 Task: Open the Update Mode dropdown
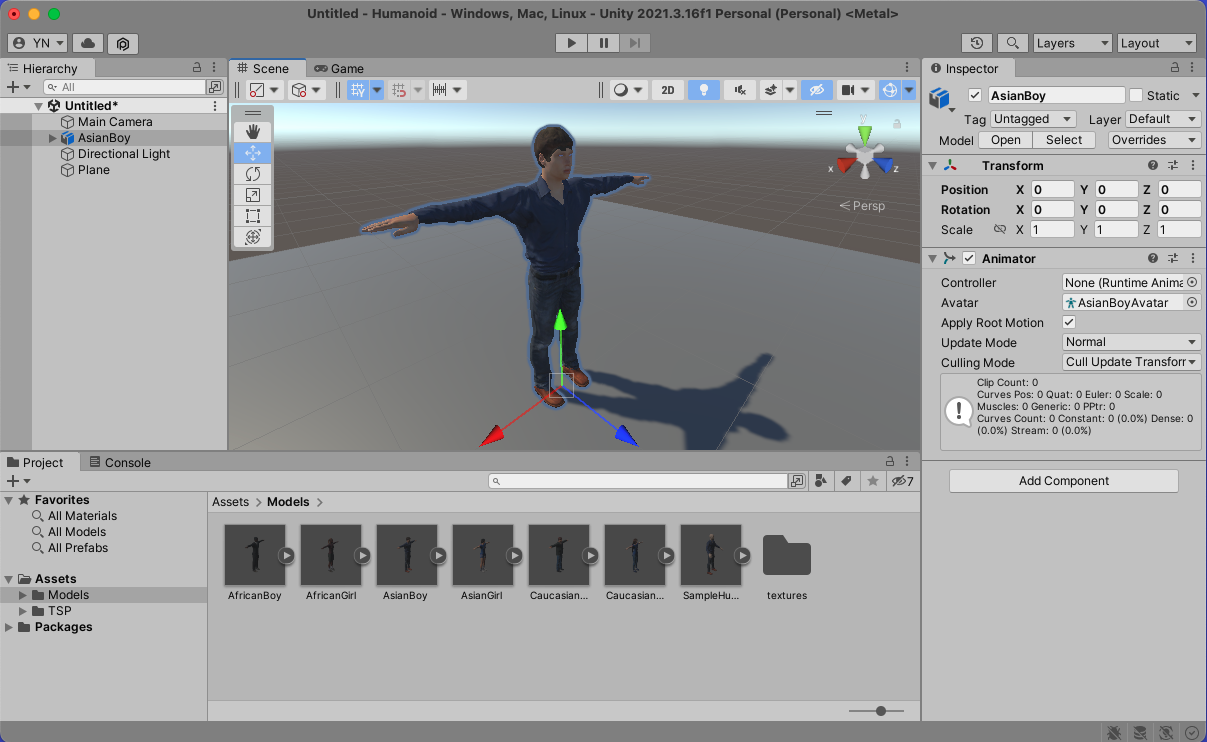(1131, 342)
